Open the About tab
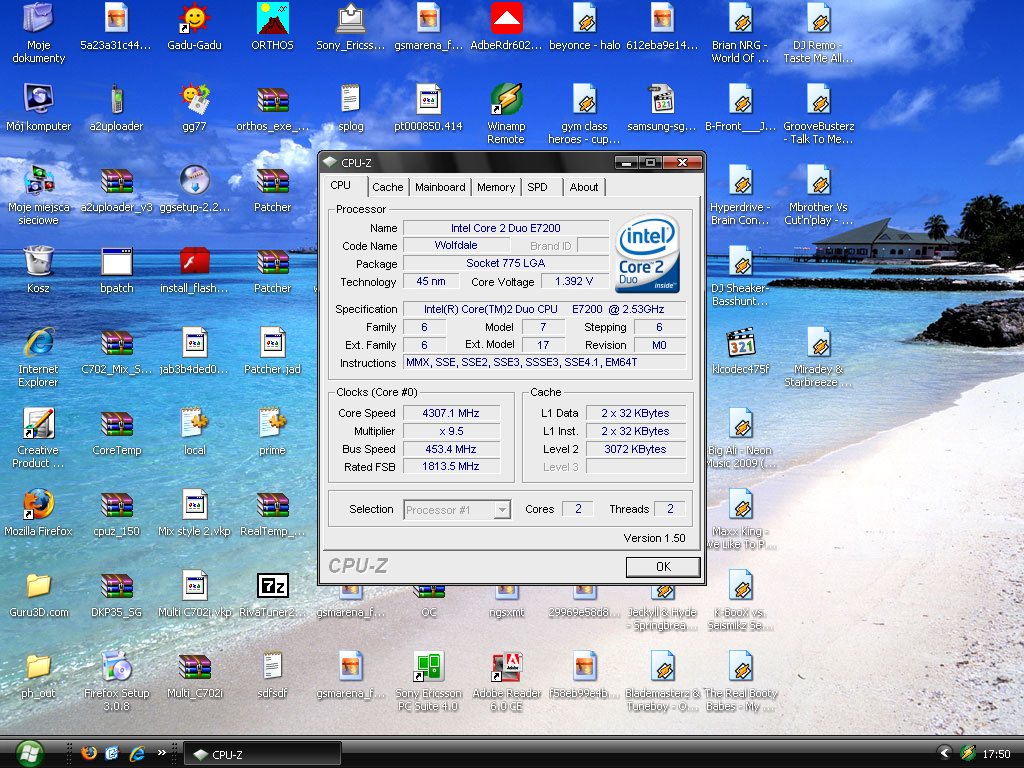Screen dimensions: 1024x768 [584, 187]
